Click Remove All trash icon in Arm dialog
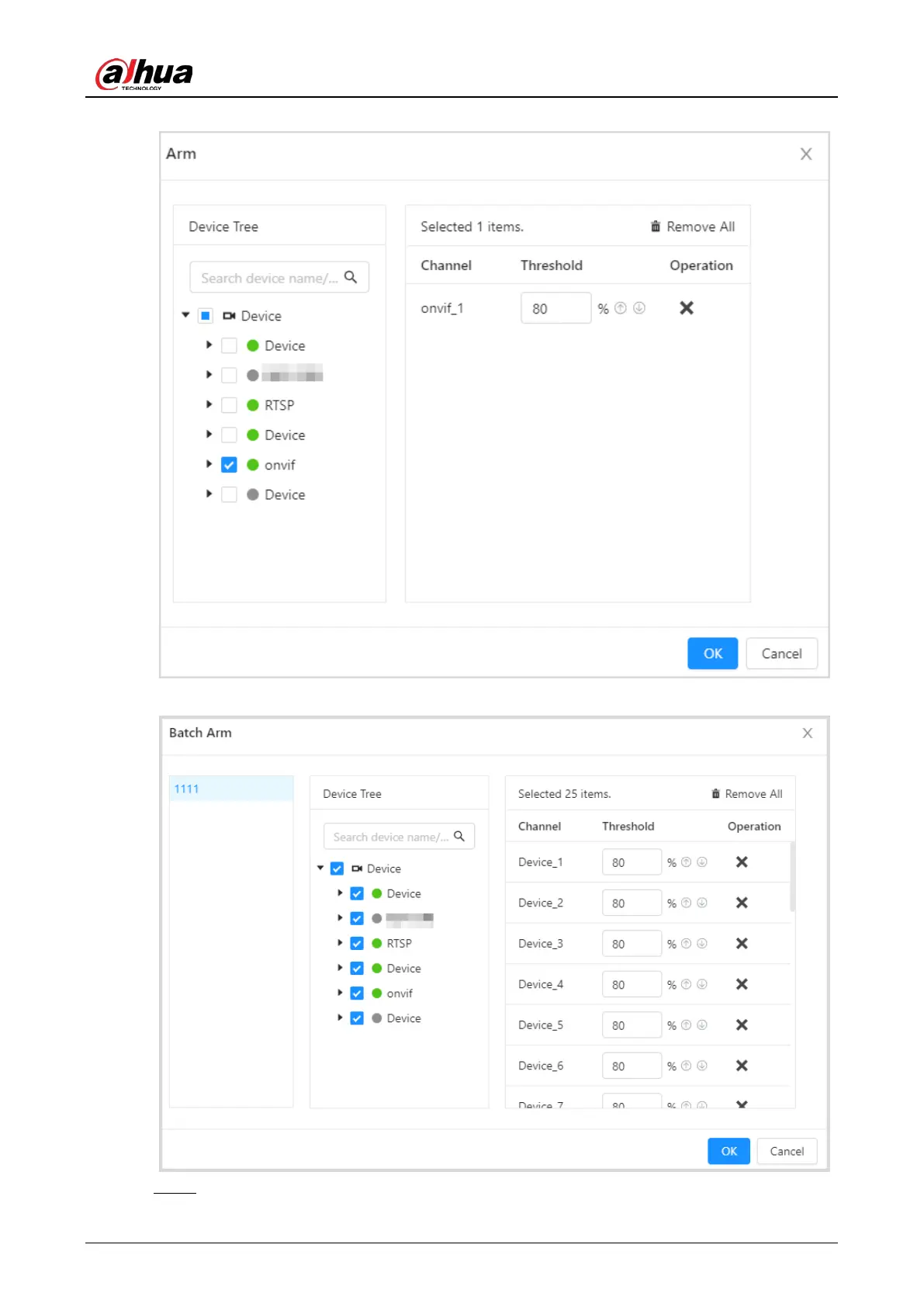 (656, 227)
